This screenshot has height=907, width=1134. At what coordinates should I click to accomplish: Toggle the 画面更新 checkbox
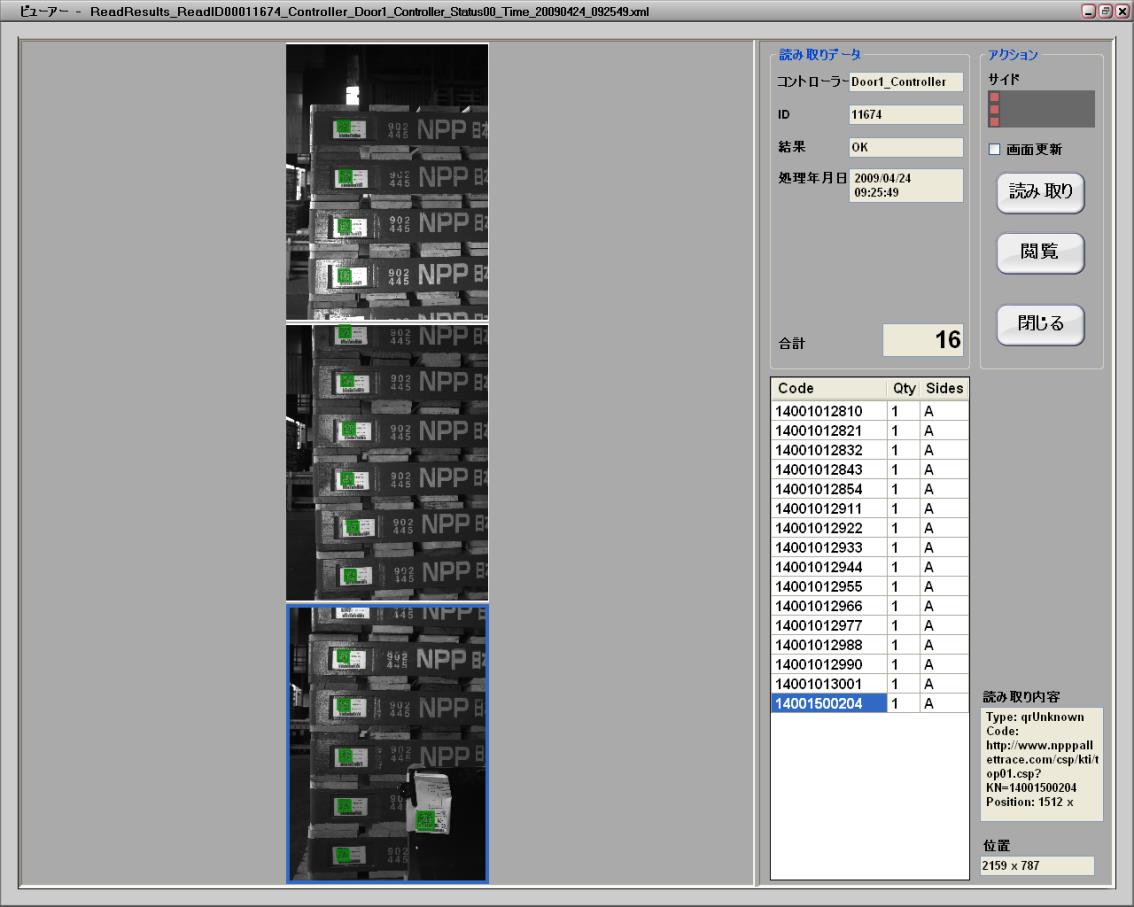click(x=994, y=149)
